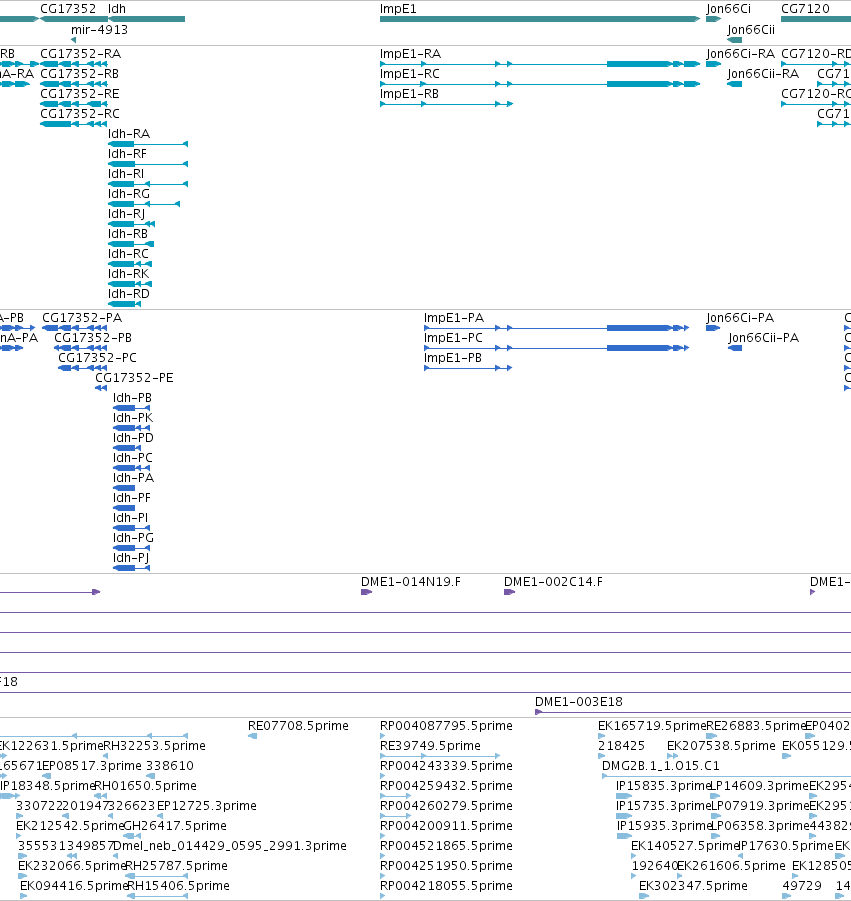
Task: Open the ImpE1-RB transcript
Action: point(409,94)
